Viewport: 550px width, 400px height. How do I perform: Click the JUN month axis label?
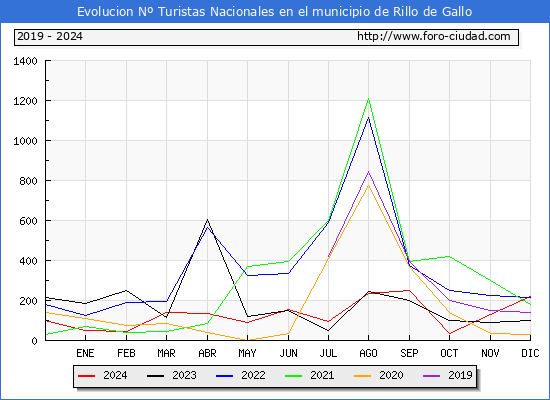point(288,353)
